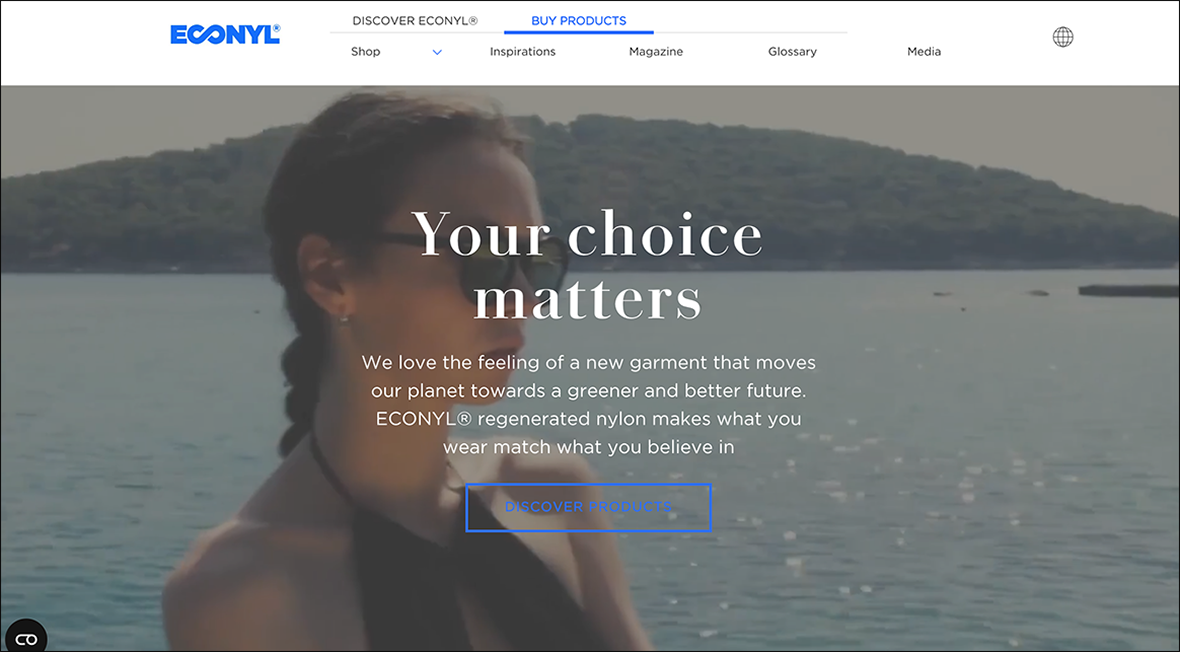Click the ECONYL logo
The image size is (1180, 652).
pyautogui.click(x=225, y=35)
